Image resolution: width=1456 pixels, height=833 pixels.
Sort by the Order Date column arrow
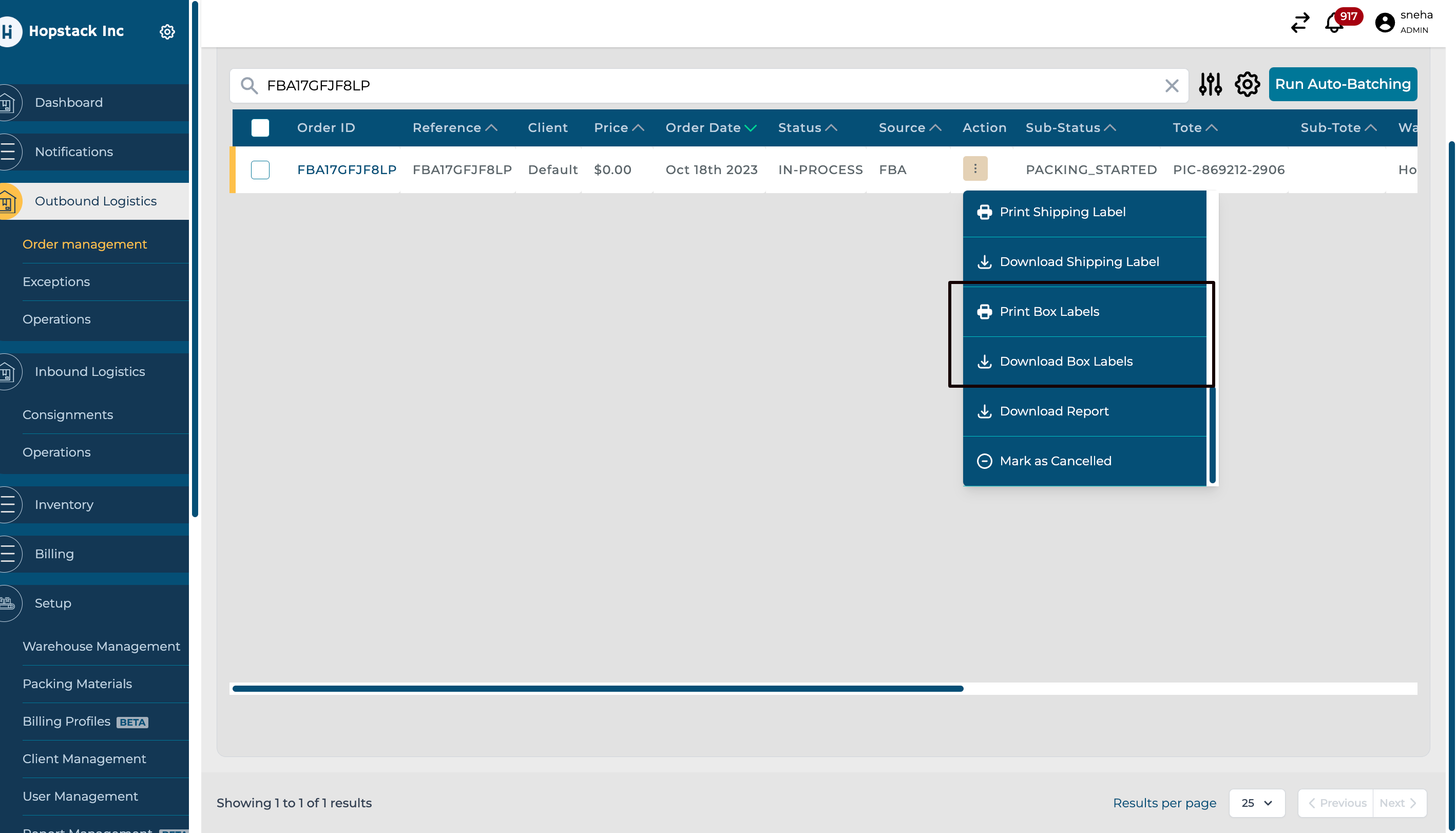[750, 128]
